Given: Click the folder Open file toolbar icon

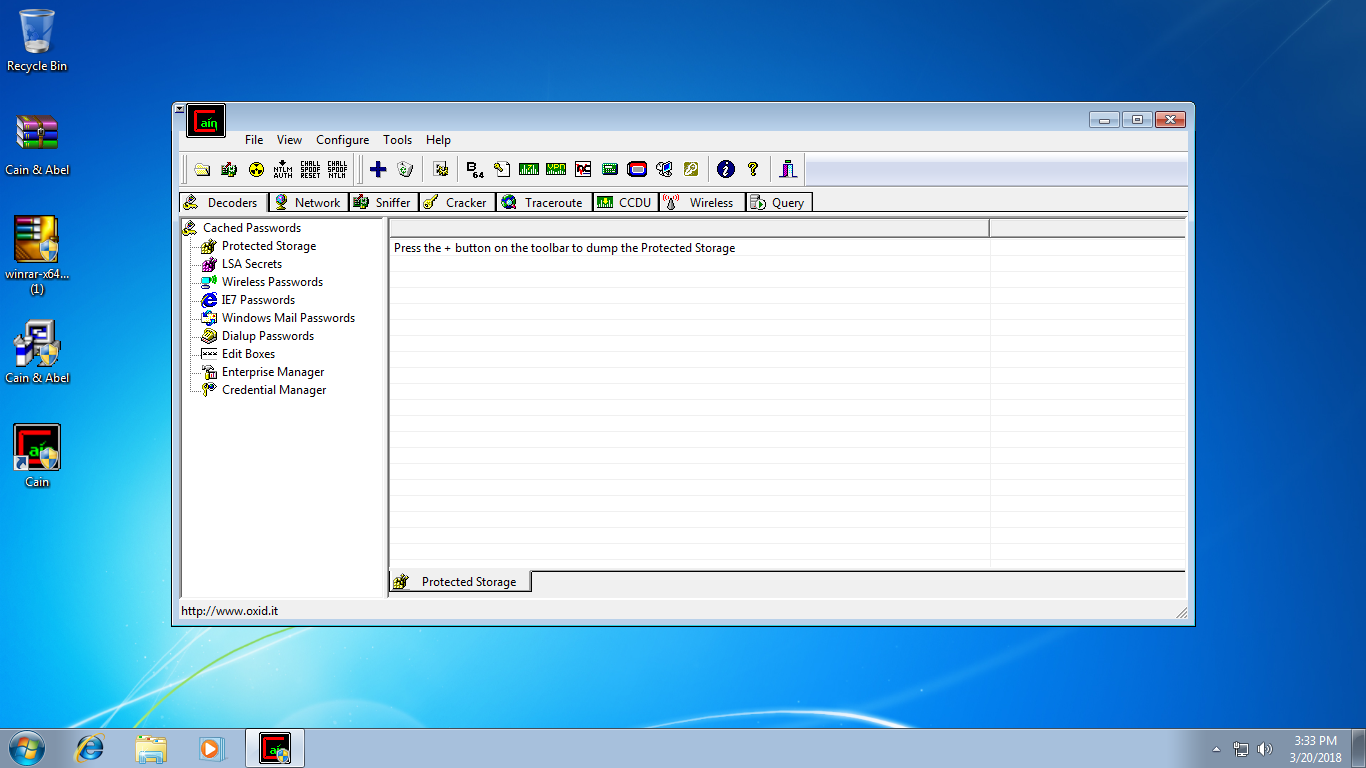Looking at the screenshot, I should 202,169.
